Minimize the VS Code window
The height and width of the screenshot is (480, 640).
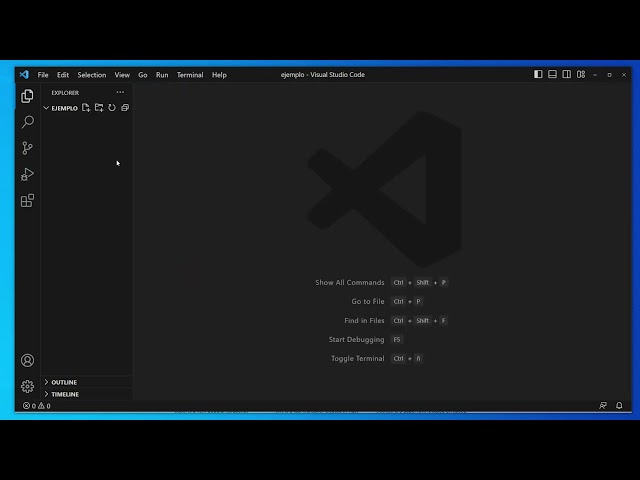(x=595, y=75)
